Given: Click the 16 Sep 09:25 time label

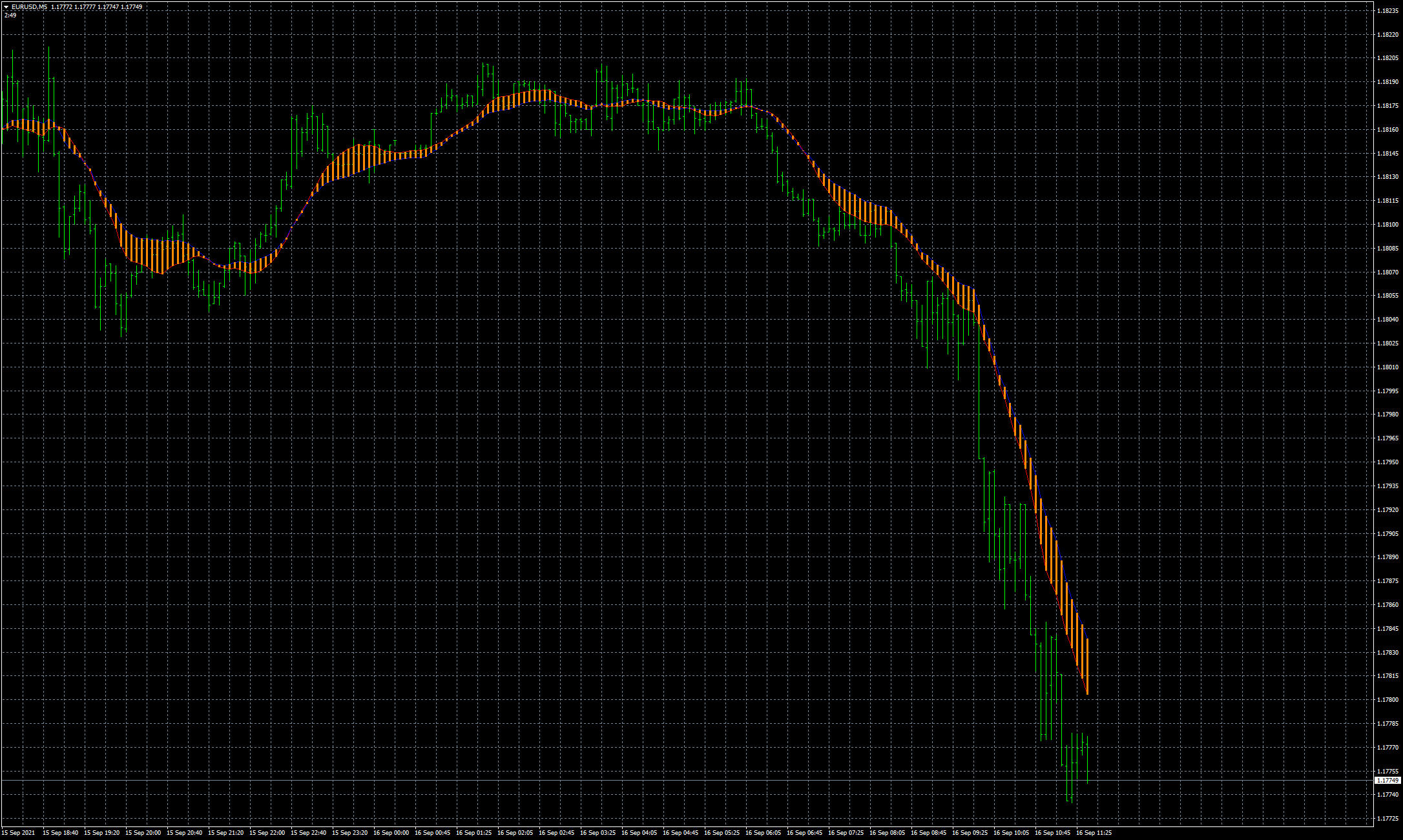Looking at the screenshot, I should point(970,833).
